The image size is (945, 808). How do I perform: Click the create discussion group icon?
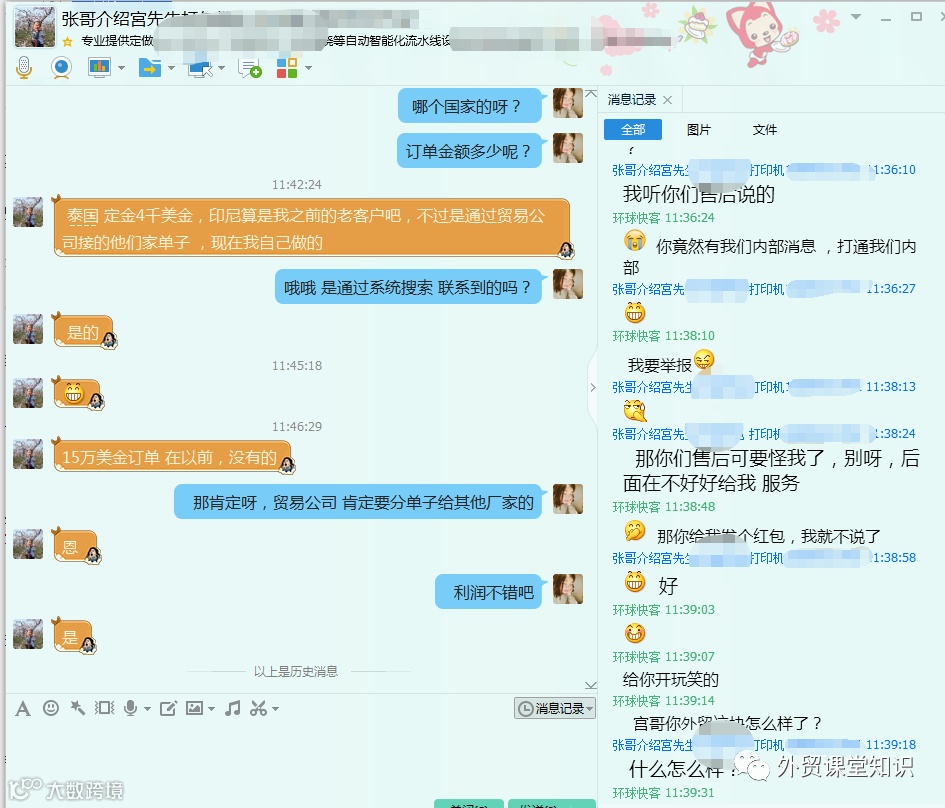tap(250, 68)
